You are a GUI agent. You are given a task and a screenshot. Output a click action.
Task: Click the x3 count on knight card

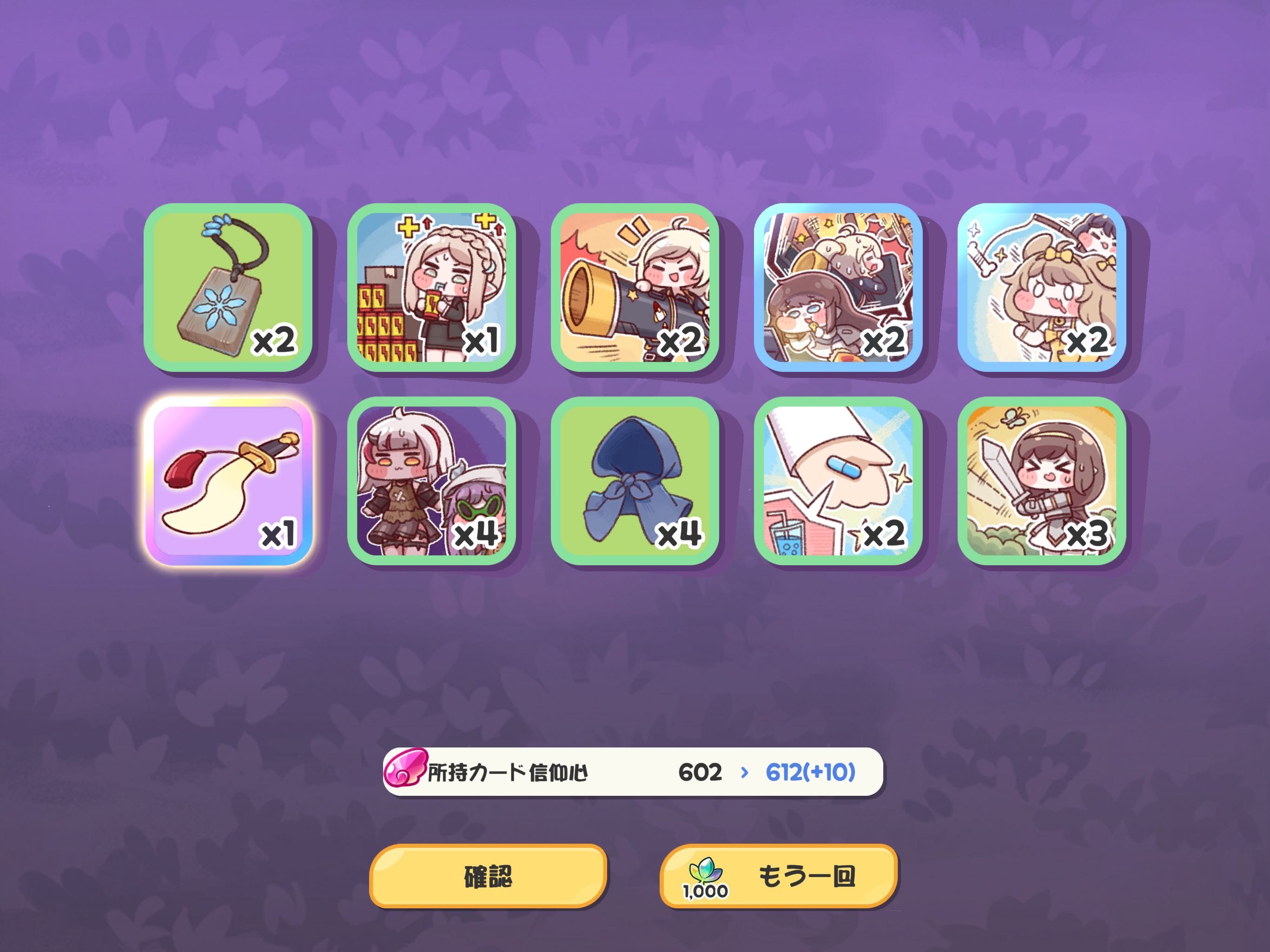click(1087, 534)
